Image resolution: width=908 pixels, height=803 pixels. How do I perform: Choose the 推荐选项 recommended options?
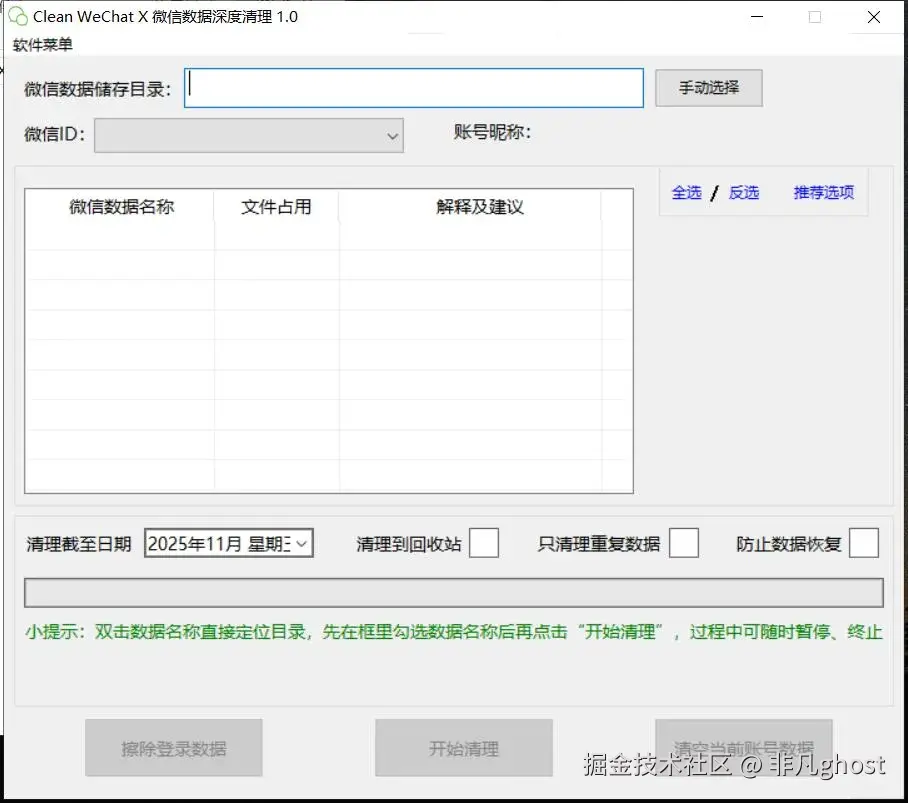(x=823, y=192)
